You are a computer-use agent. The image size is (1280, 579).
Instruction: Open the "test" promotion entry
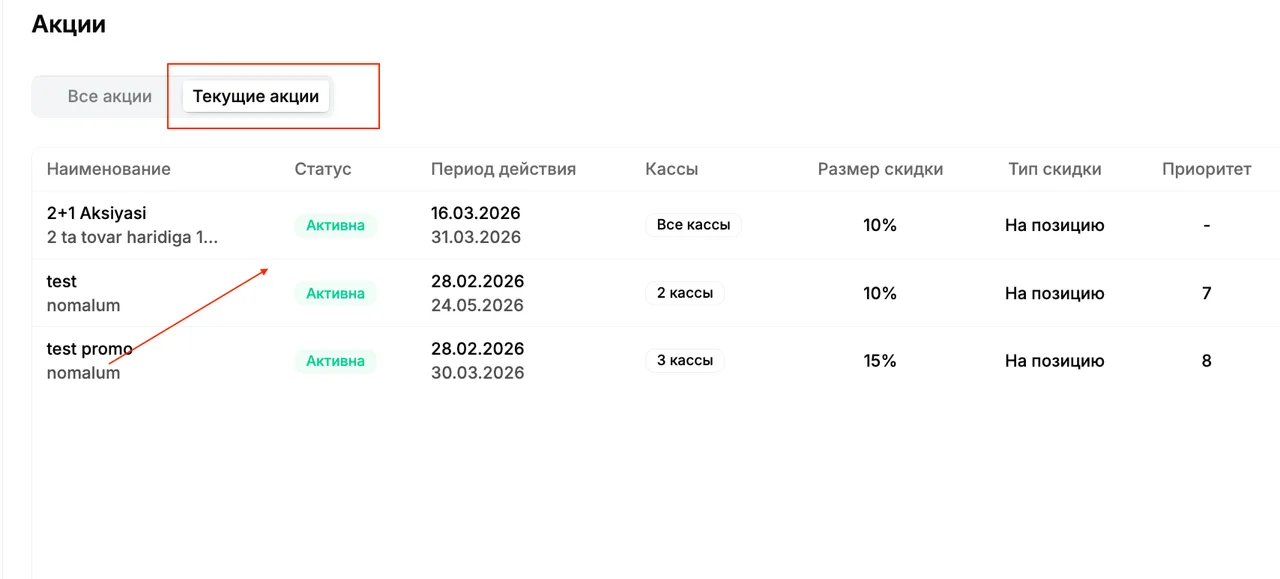[655, 293]
